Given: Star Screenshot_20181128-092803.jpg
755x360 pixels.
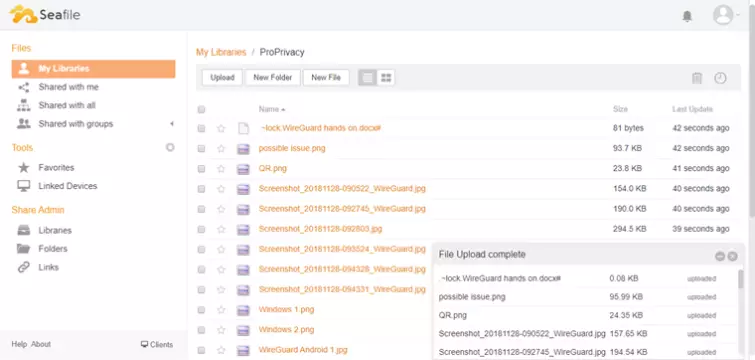Looking at the screenshot, I should (x=221, y=230).
